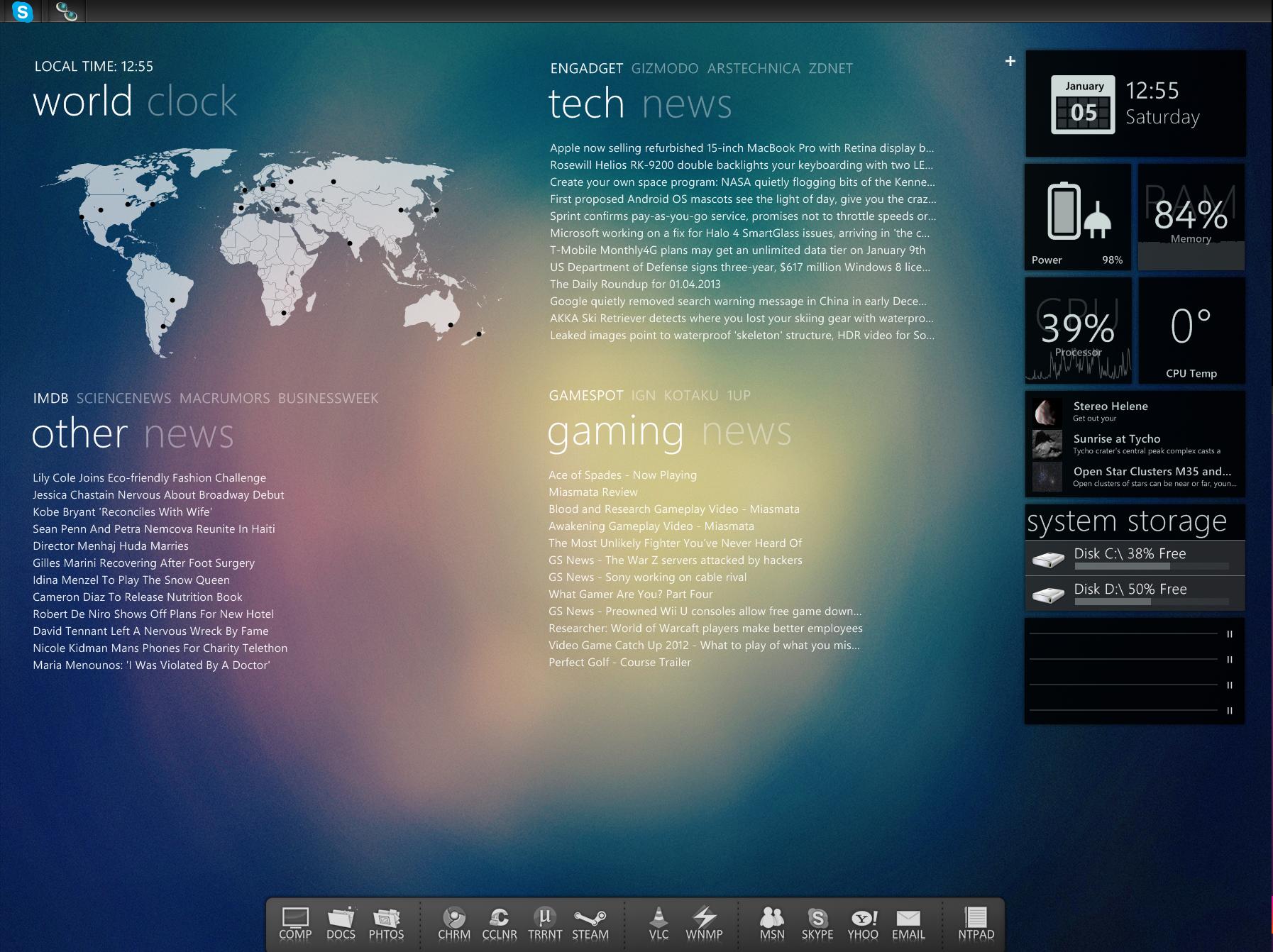Click the 39% Processor CPU widget
This screenshot has height=952, width=1273.
coord(1078,330)
